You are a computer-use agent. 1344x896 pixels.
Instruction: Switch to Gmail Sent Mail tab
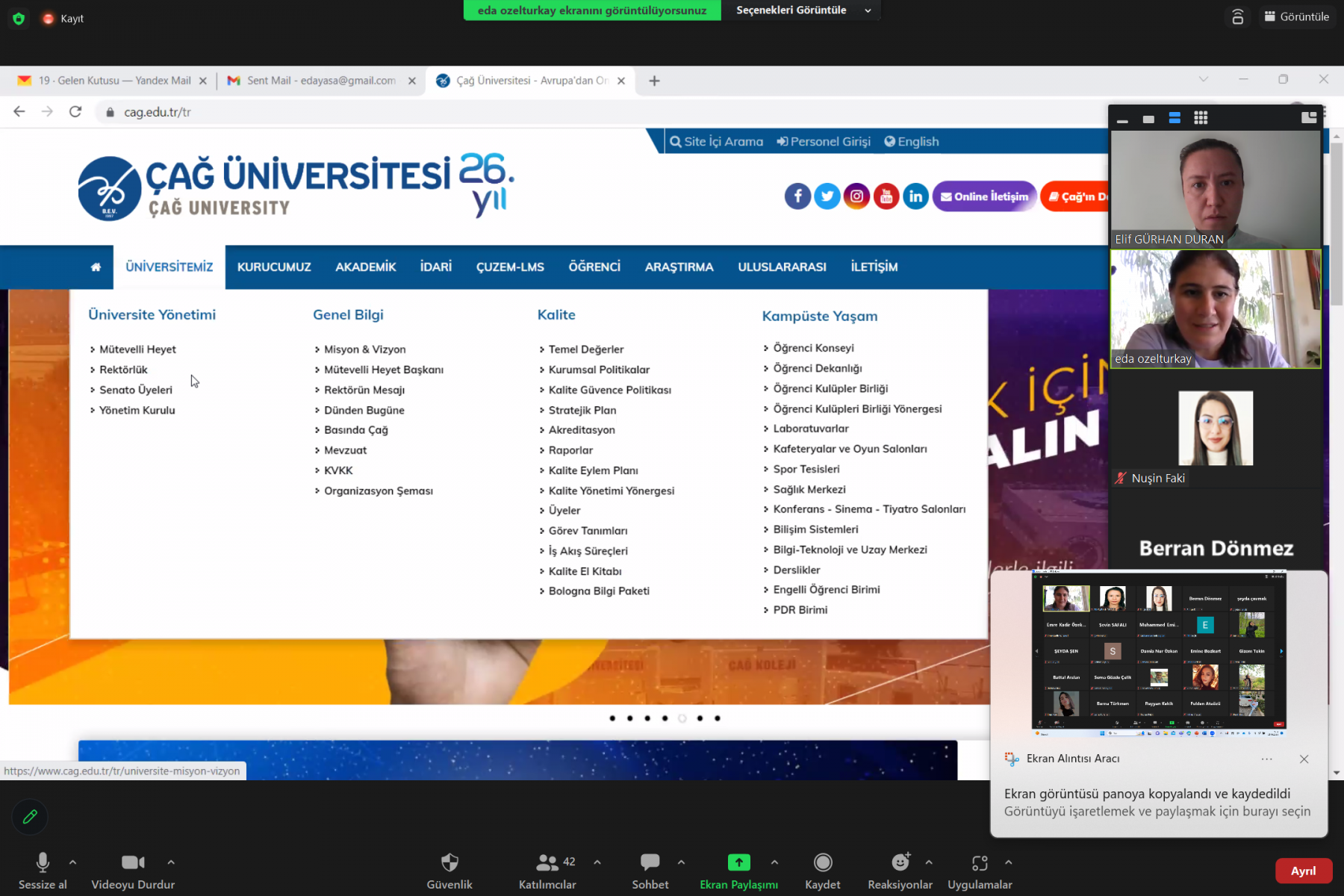(x=321, y=81)
